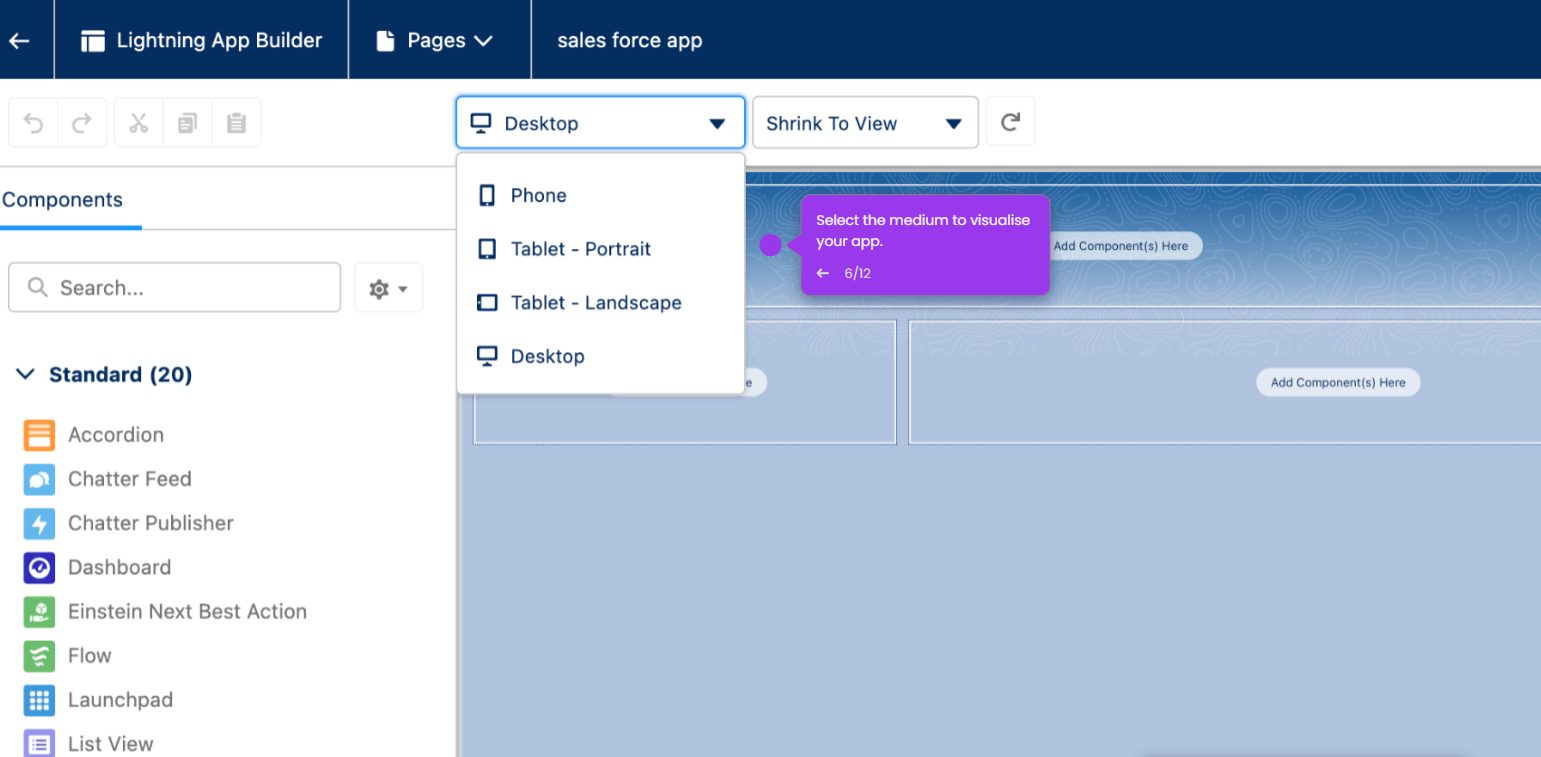Select the Chatter Publisher lightning icon

click(39, 523)
